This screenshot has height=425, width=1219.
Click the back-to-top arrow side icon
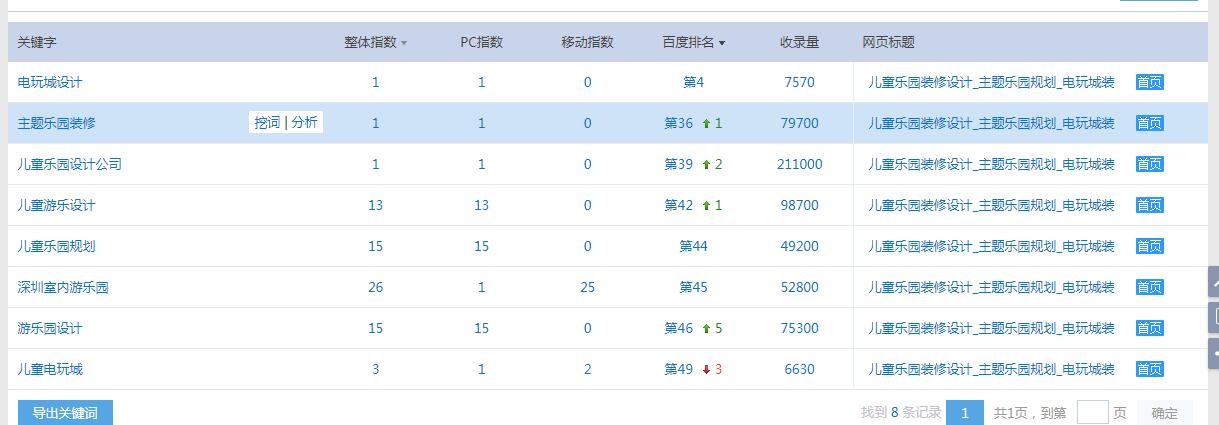pyautogui.click(x=1214, y=282)
